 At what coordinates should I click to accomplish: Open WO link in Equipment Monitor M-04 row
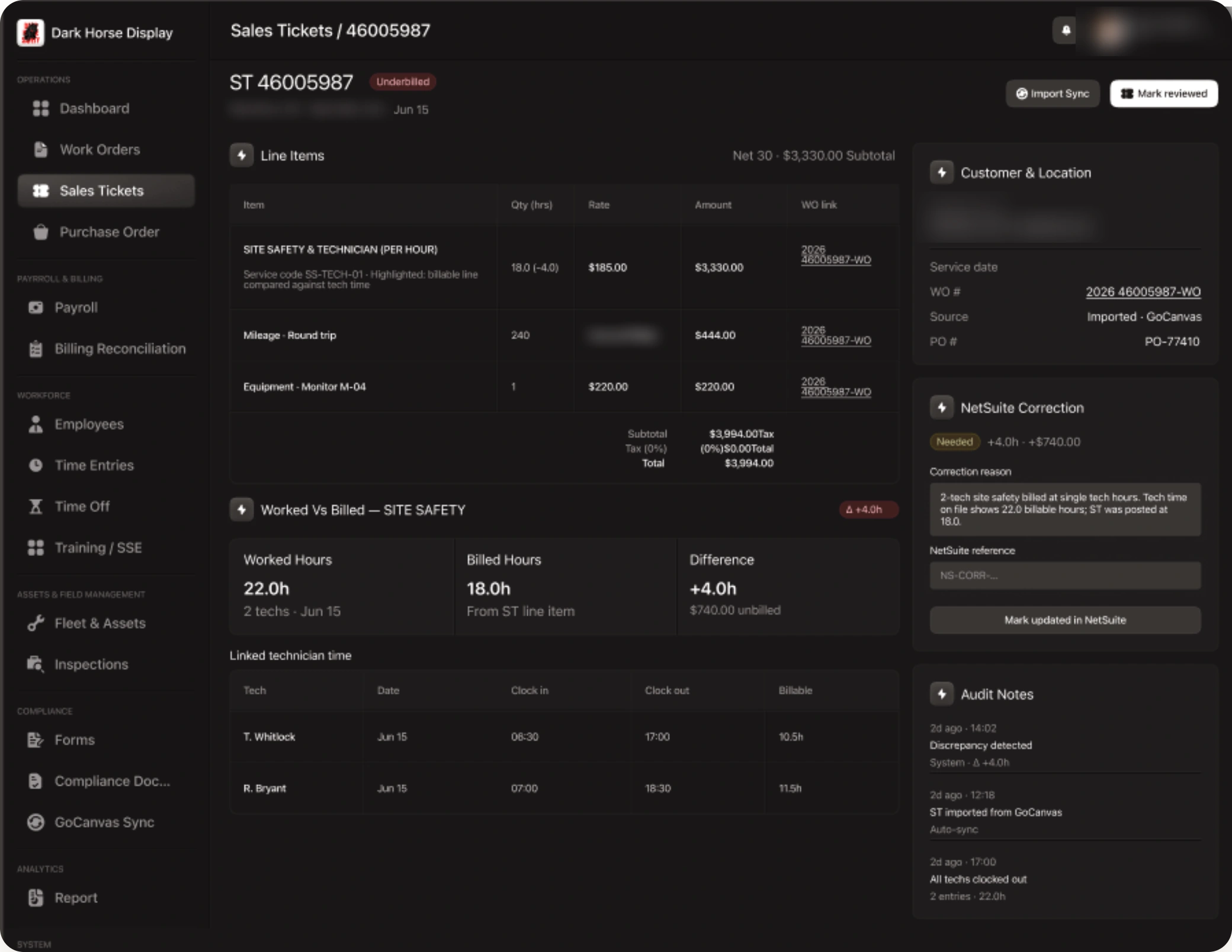(x=836, y=387)
